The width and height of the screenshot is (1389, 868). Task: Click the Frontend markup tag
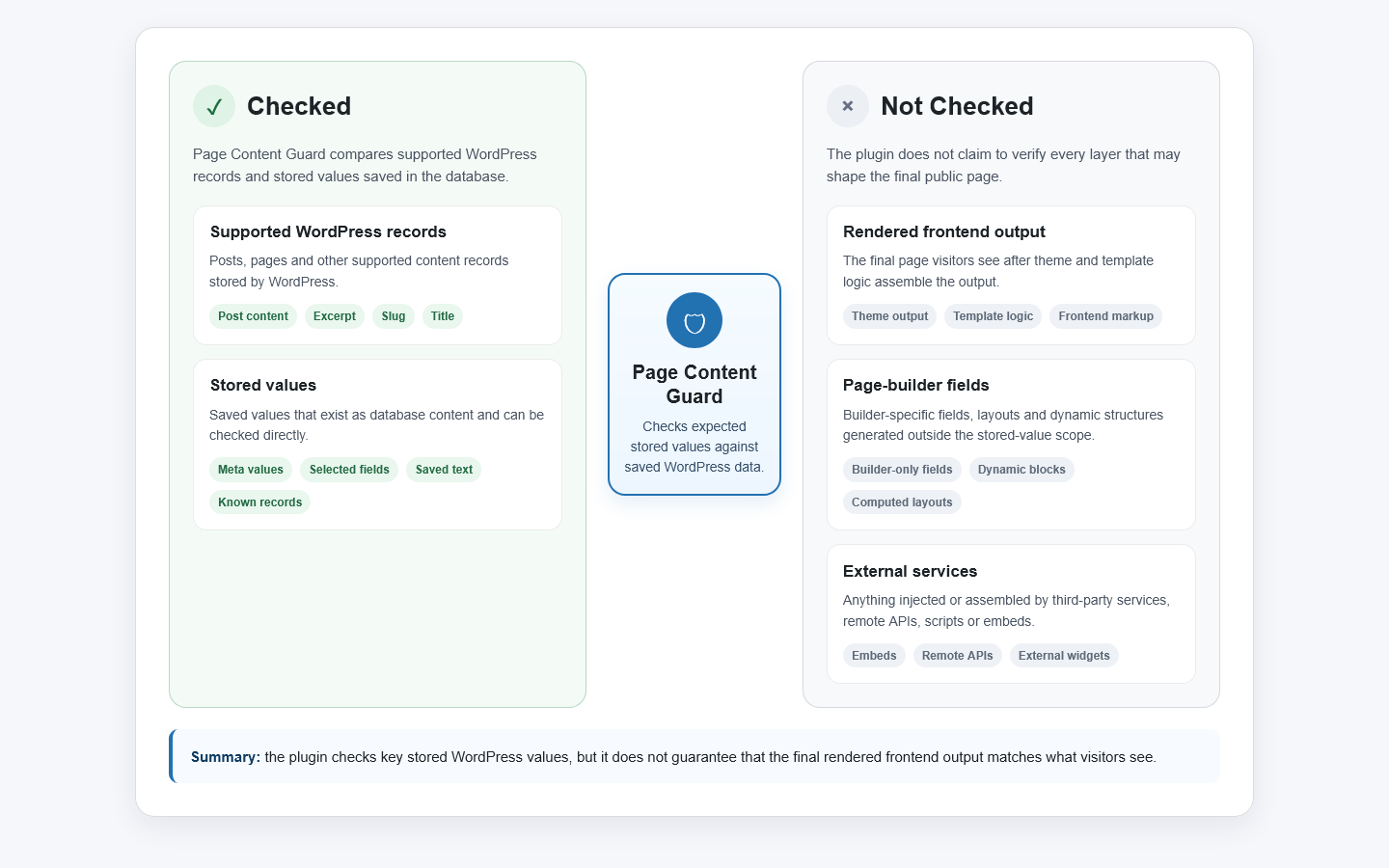(x=1105, y=316)
